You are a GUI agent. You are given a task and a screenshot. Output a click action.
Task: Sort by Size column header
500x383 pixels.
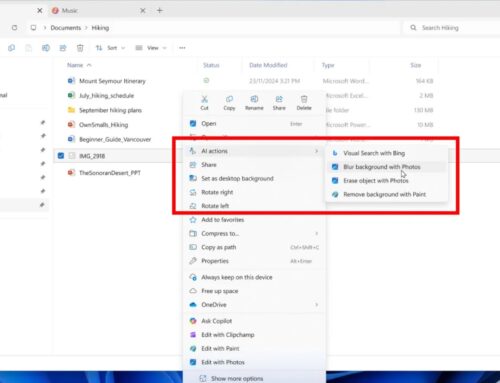(415, 65)
